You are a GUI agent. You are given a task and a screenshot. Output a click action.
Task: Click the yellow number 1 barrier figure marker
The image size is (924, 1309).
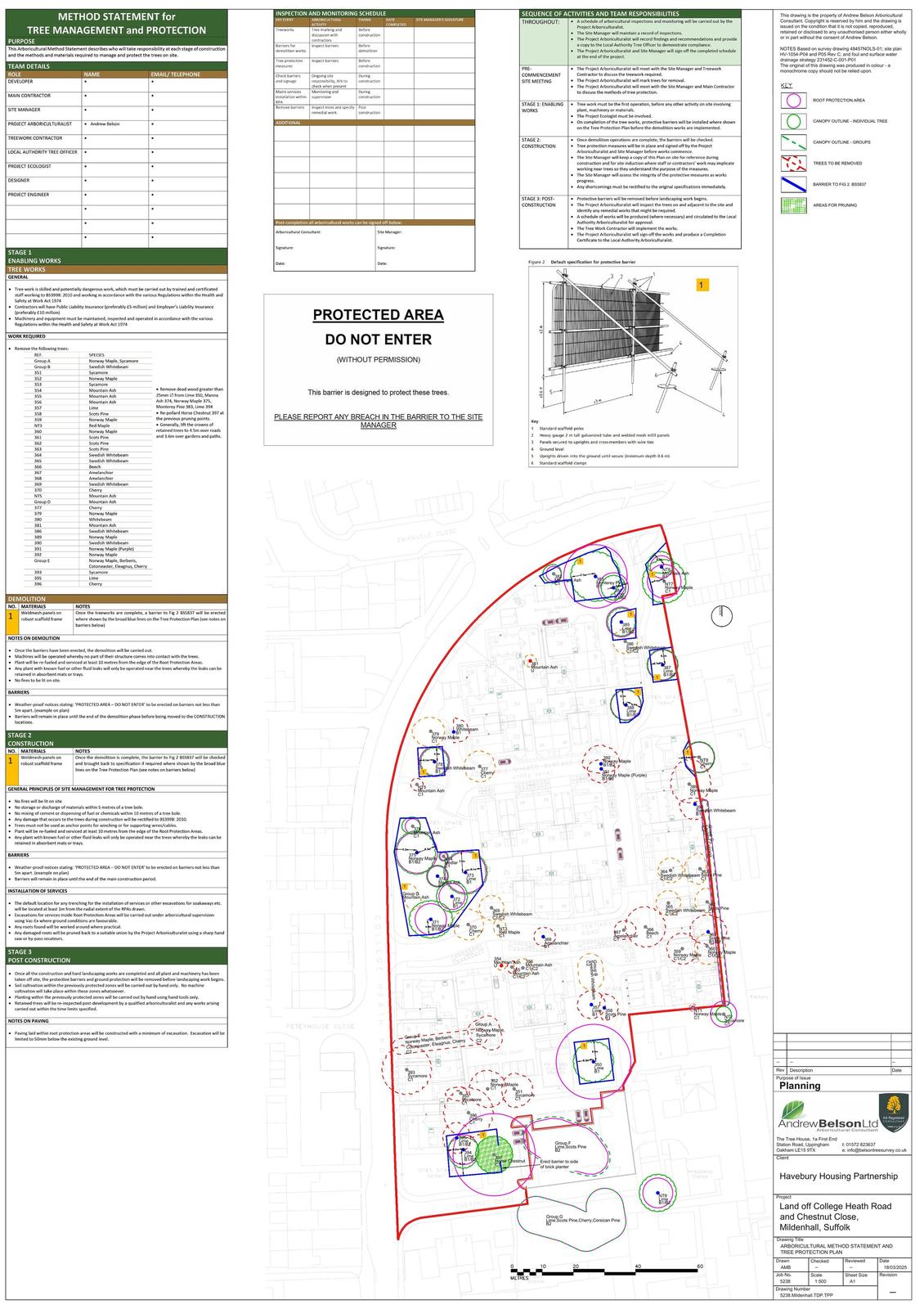702,285
